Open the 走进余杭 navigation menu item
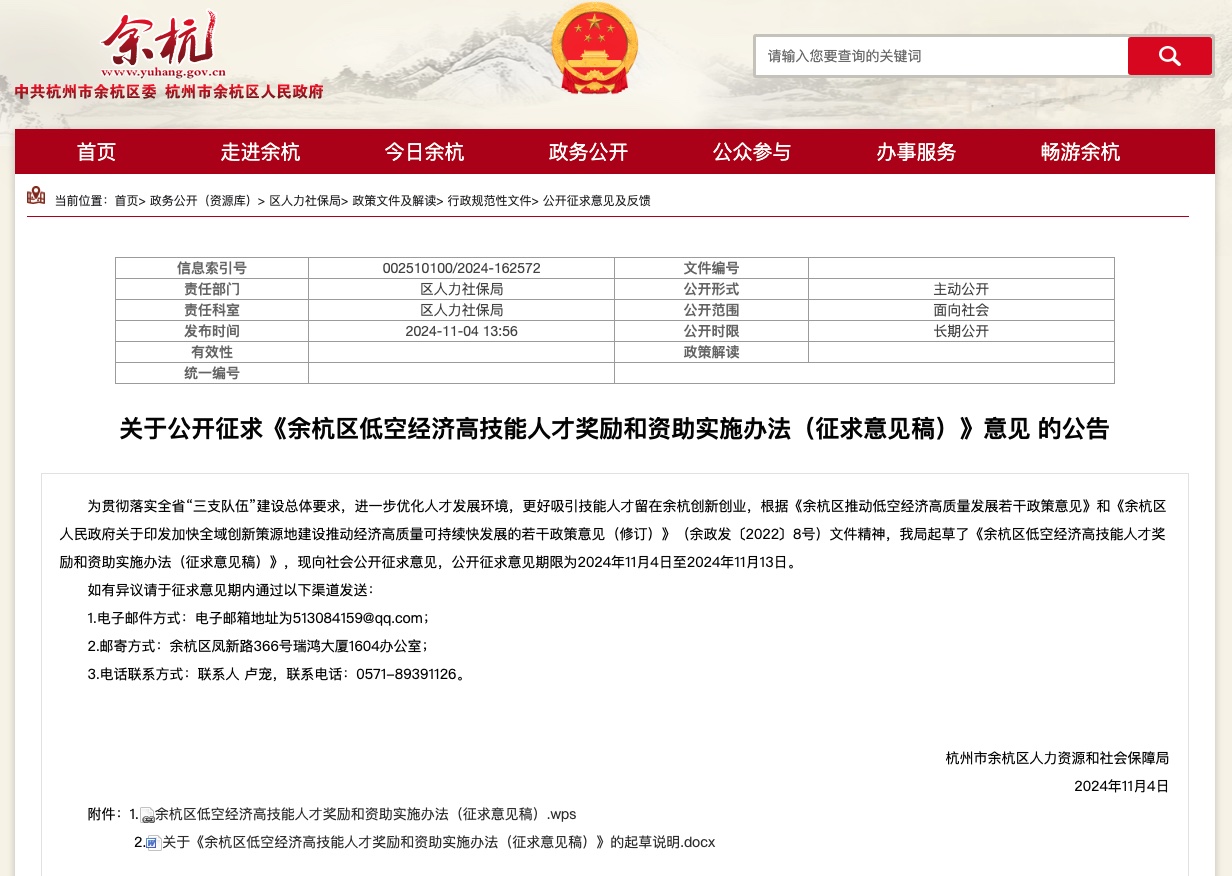 coord(260,152)
